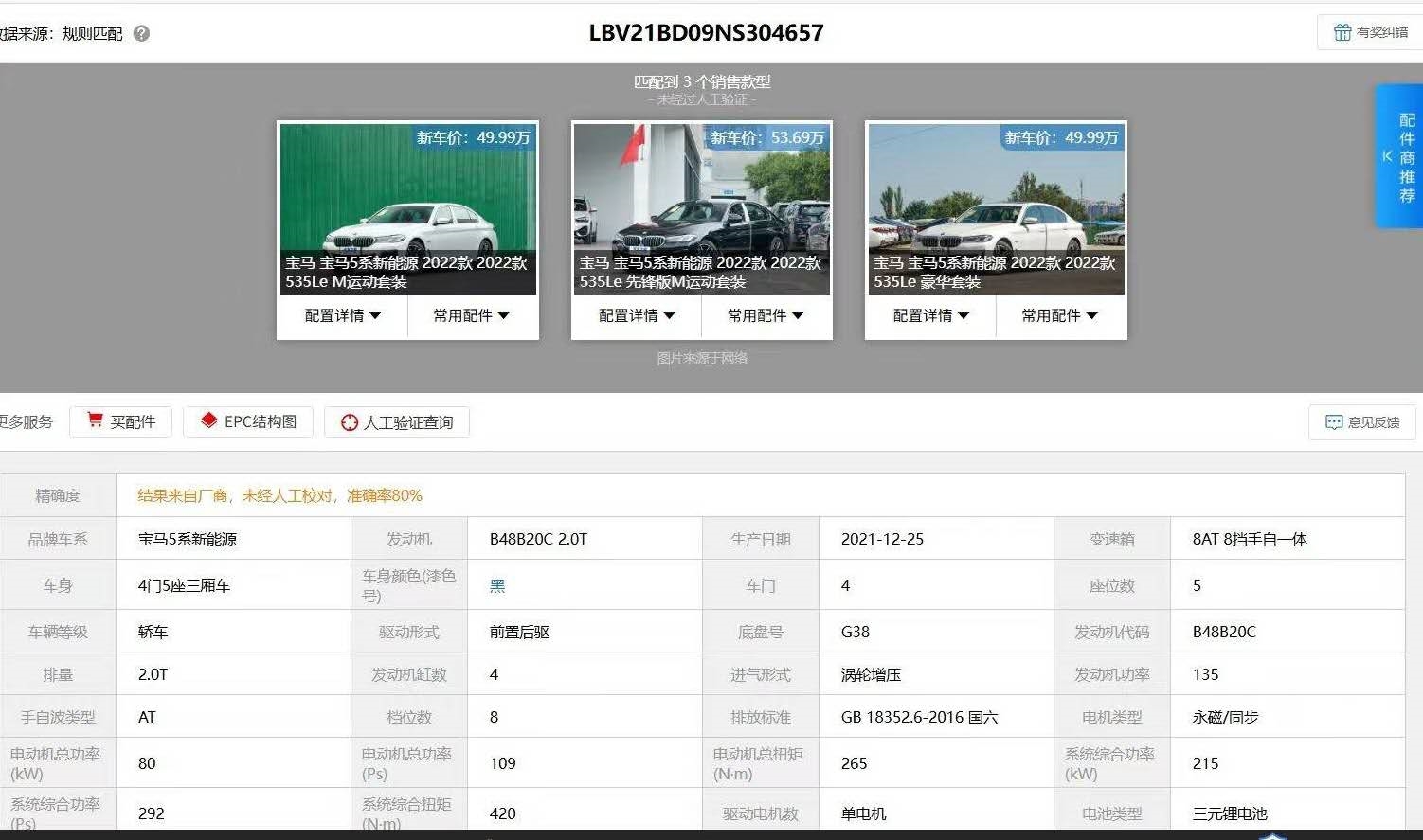1423x840 pixels.
Task: Click the help question mark icon beside 规则匹配
Action: click(141, 34)
